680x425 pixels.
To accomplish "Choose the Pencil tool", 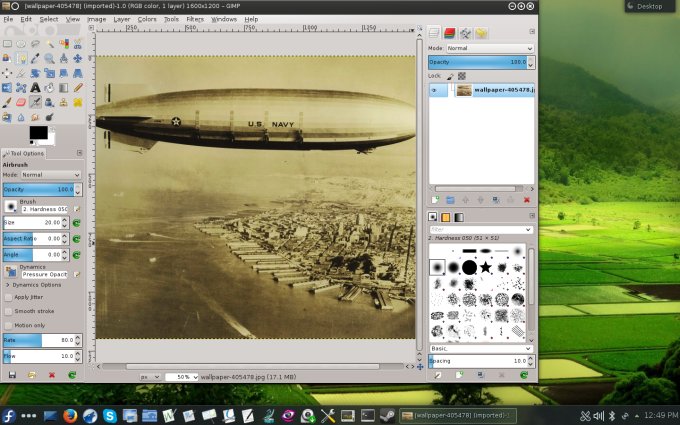I will click(x=77, y=87).
